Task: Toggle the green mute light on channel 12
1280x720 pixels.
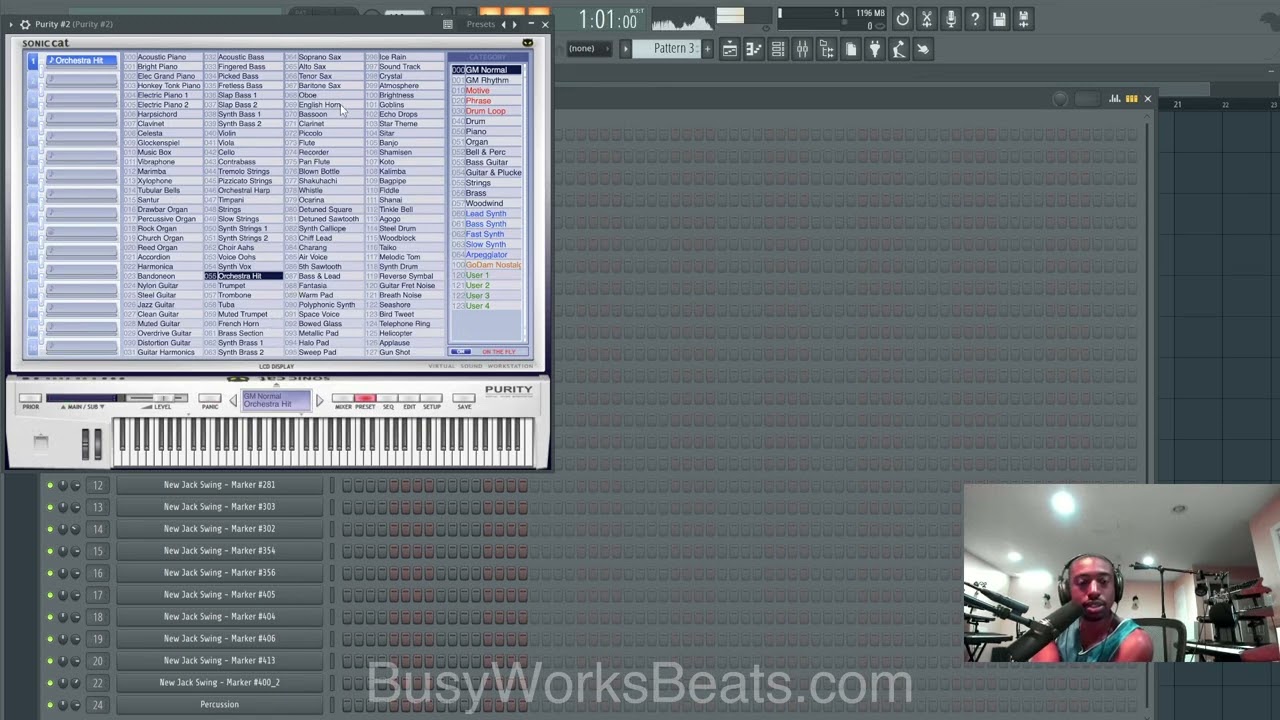Action: point(50,485)
